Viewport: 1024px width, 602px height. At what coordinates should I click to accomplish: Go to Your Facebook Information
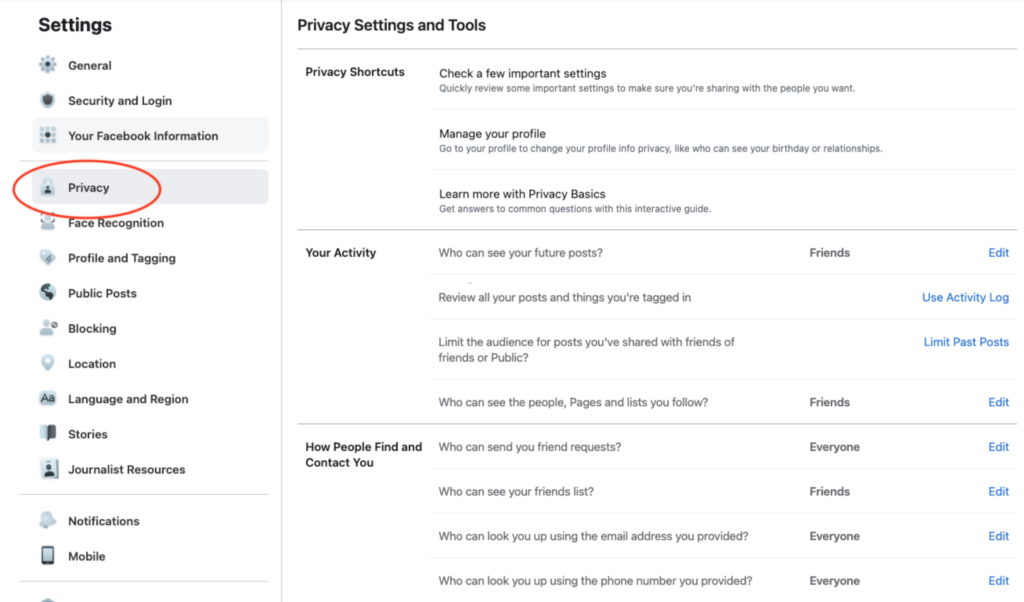pyautogui.click(x=150, y=136)
